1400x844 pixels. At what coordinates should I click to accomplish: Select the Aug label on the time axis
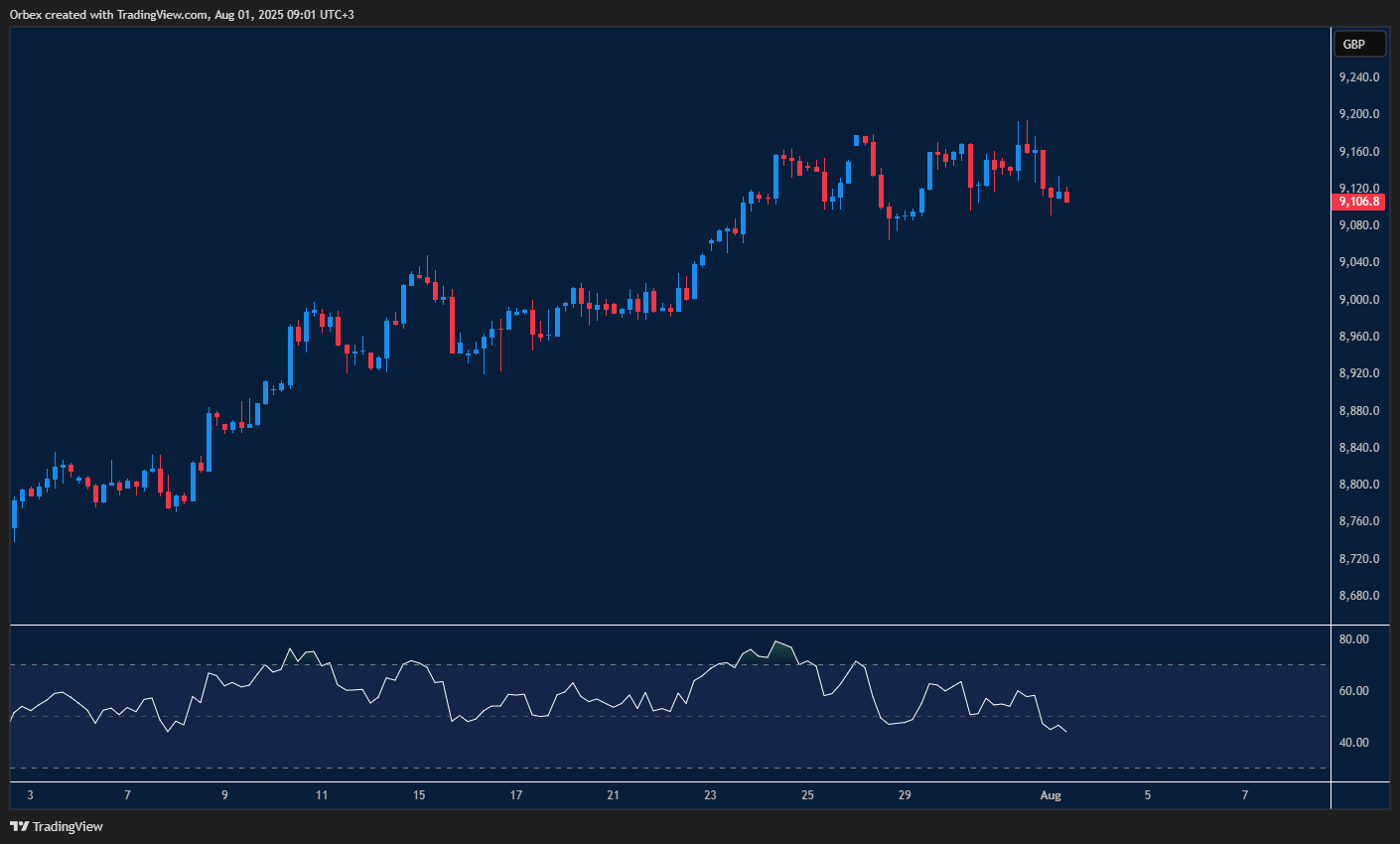click(1050, 795)
